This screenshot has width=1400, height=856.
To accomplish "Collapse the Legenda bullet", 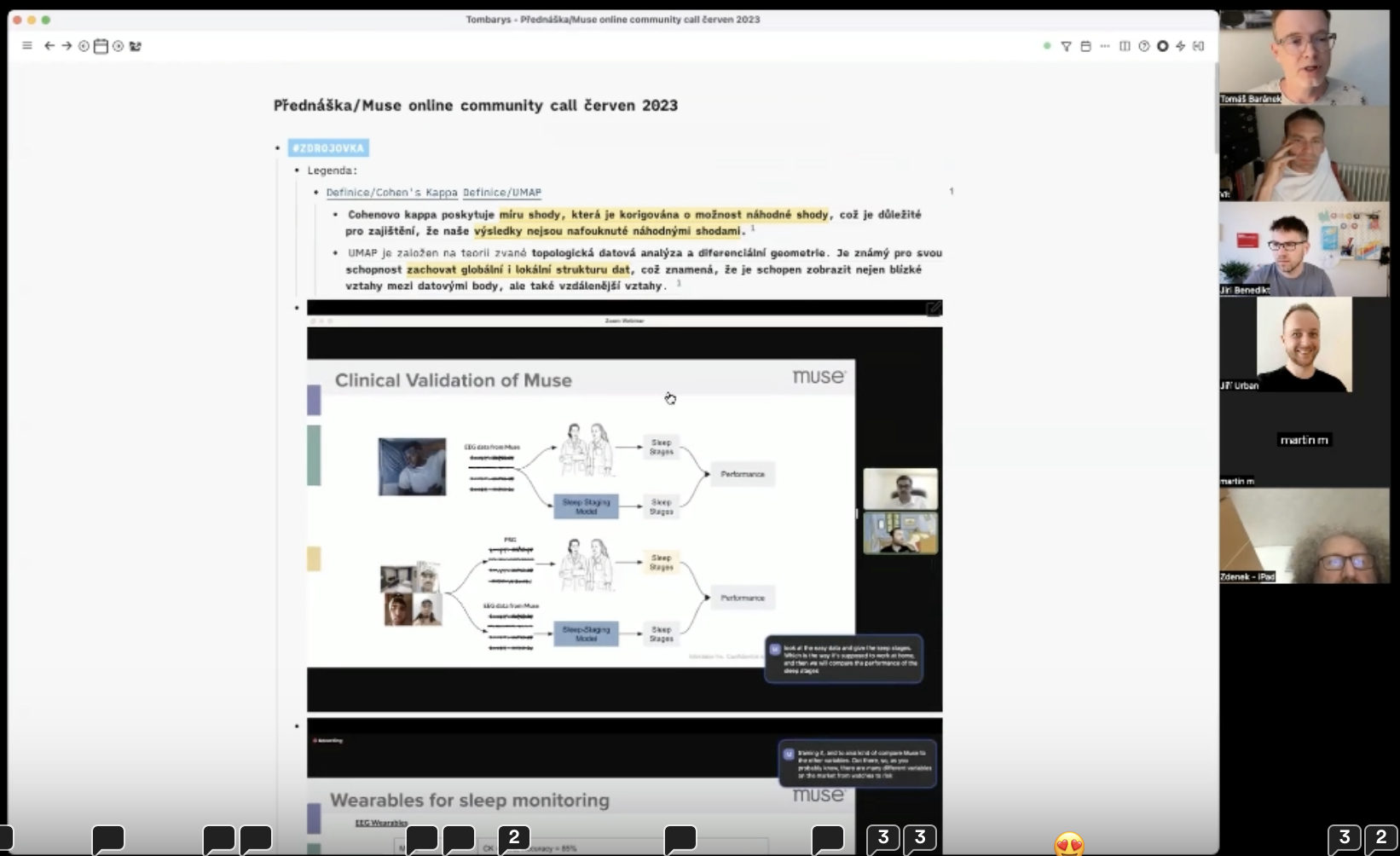I will (x=297, y=171).
